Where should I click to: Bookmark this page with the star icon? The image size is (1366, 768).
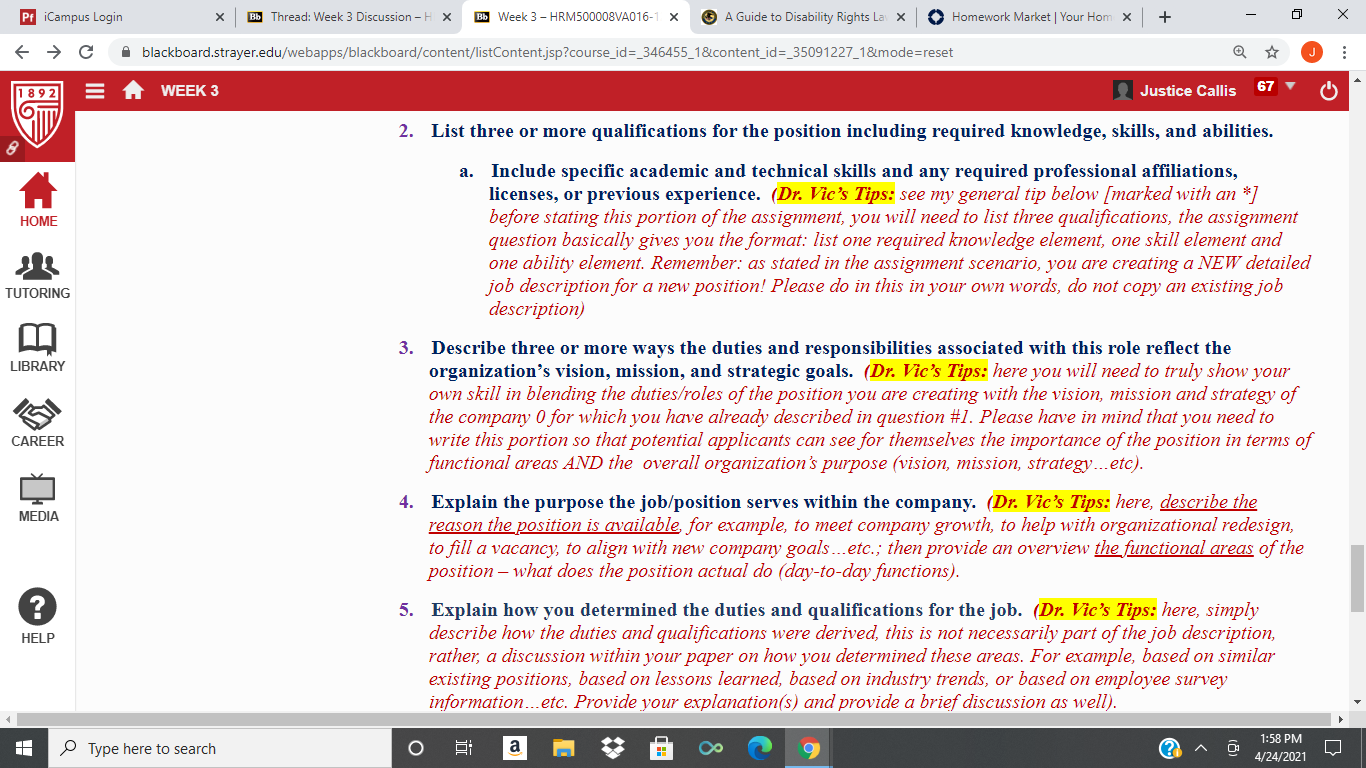(x=1272, y=52)
